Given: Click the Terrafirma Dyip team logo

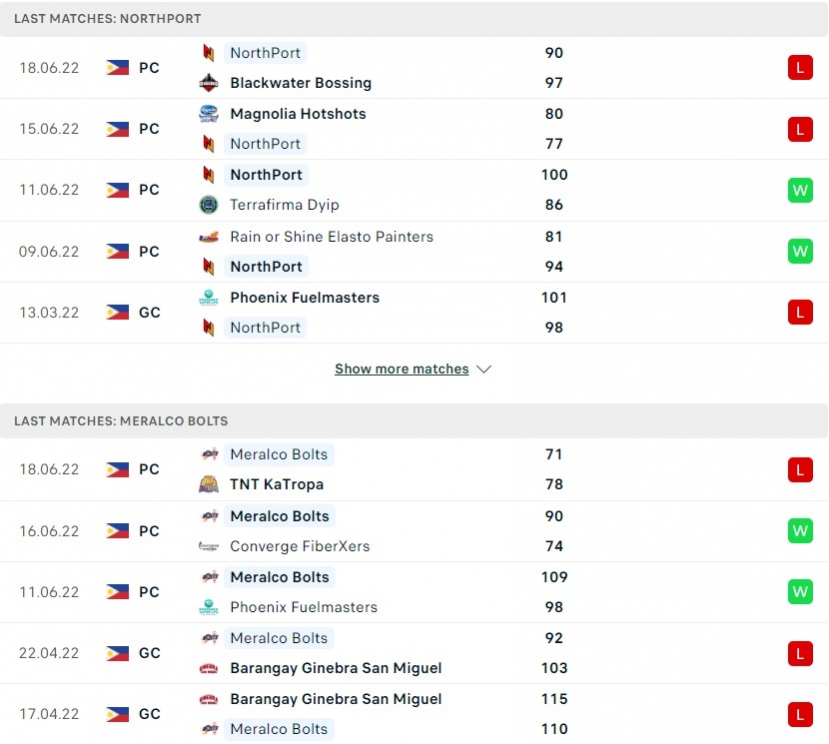Looking at the screenshot, I should pyautogui.click(x=208, y=205).
